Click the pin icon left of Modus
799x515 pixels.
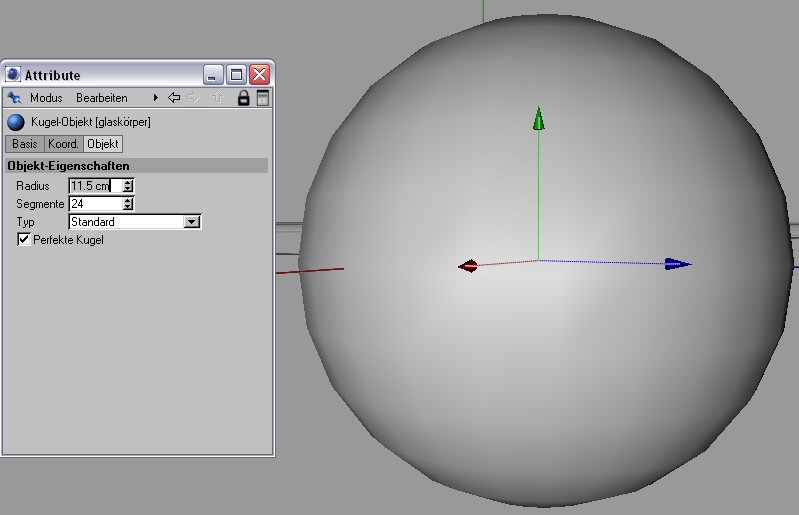point(14,98)
